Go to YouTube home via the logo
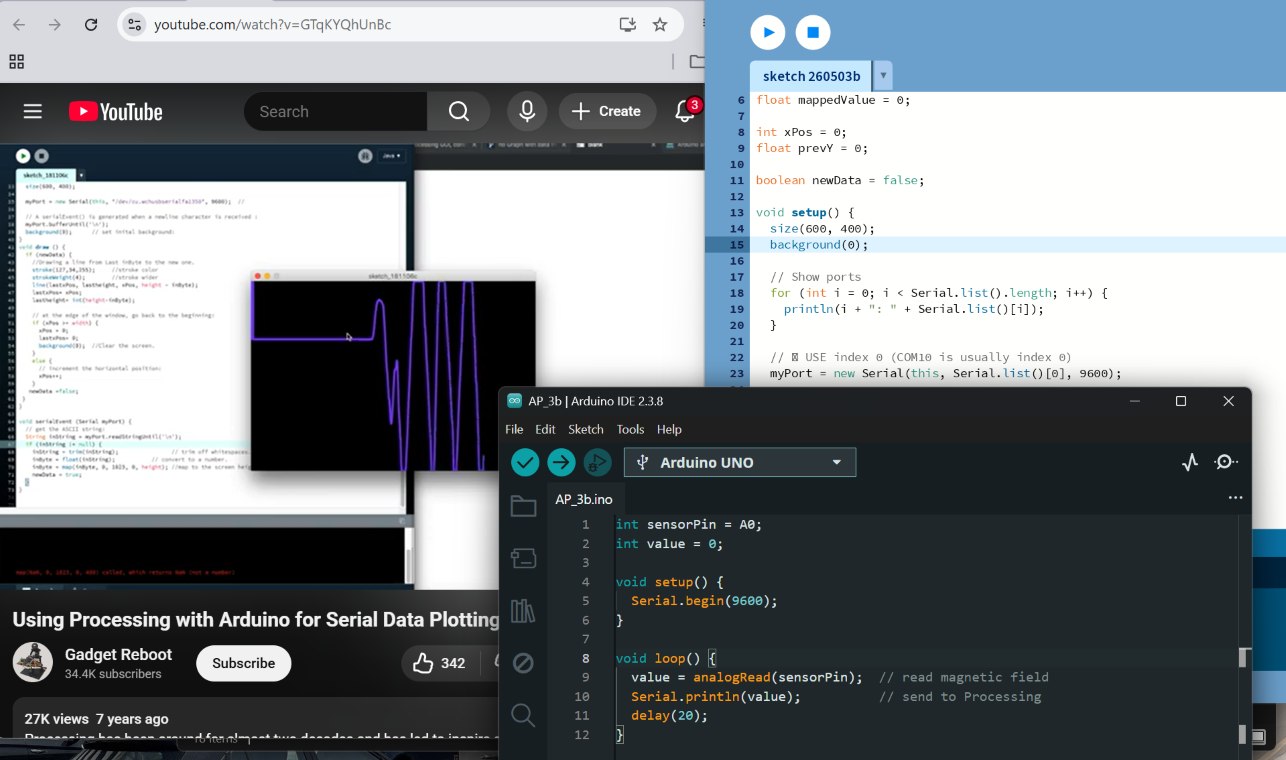This screenshot has height=760, width=1286. tap(116, 112)
